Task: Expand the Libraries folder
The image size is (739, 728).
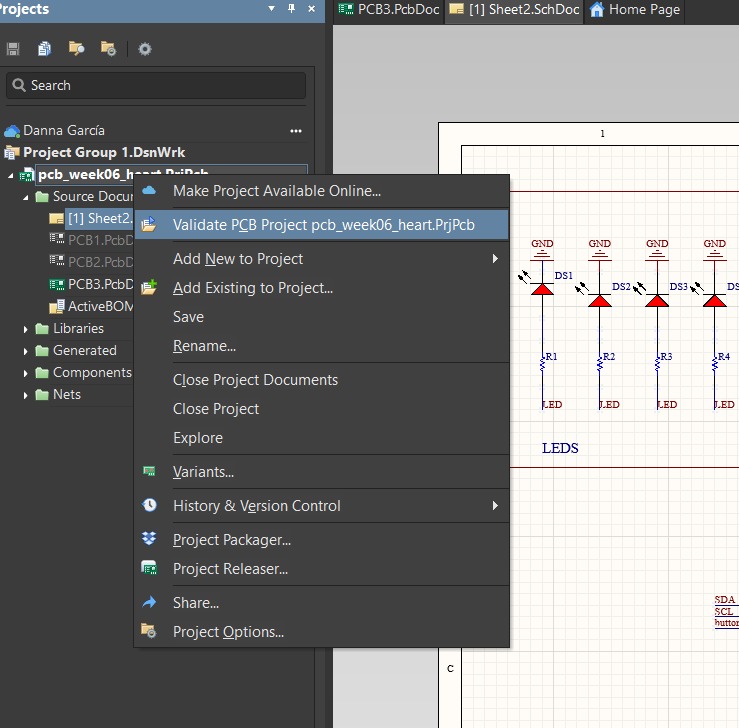Action: coord(27,329)
